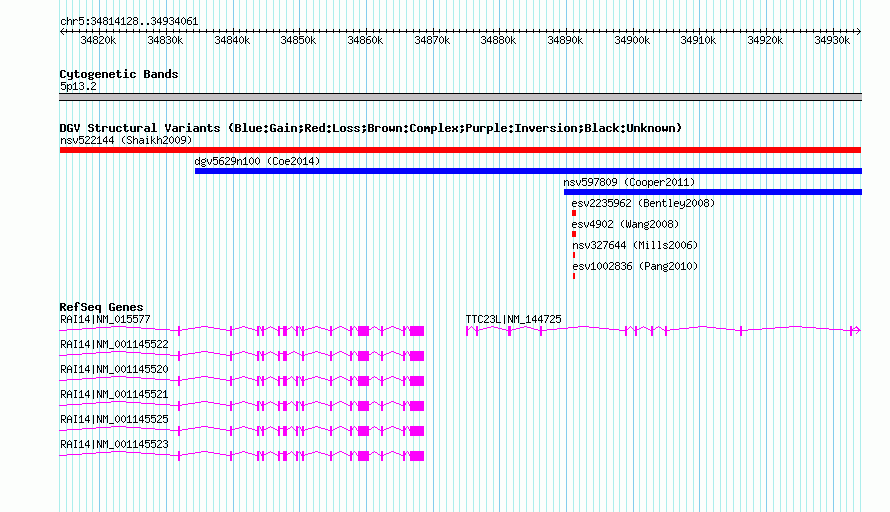The image size is (890, 512).
Task: Click the 34920k ruler tick label
Action: coord(766,40)
